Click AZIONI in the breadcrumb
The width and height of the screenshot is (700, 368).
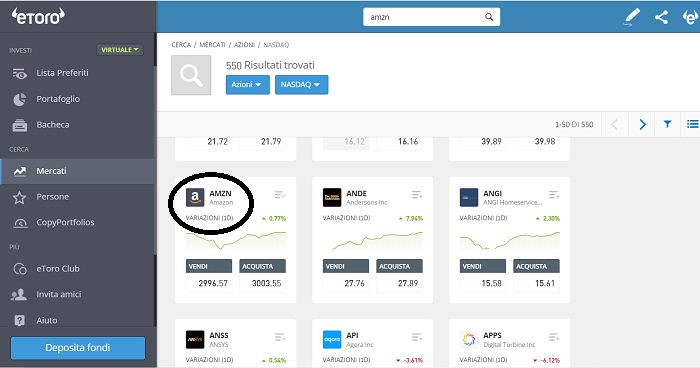point(244,45)
